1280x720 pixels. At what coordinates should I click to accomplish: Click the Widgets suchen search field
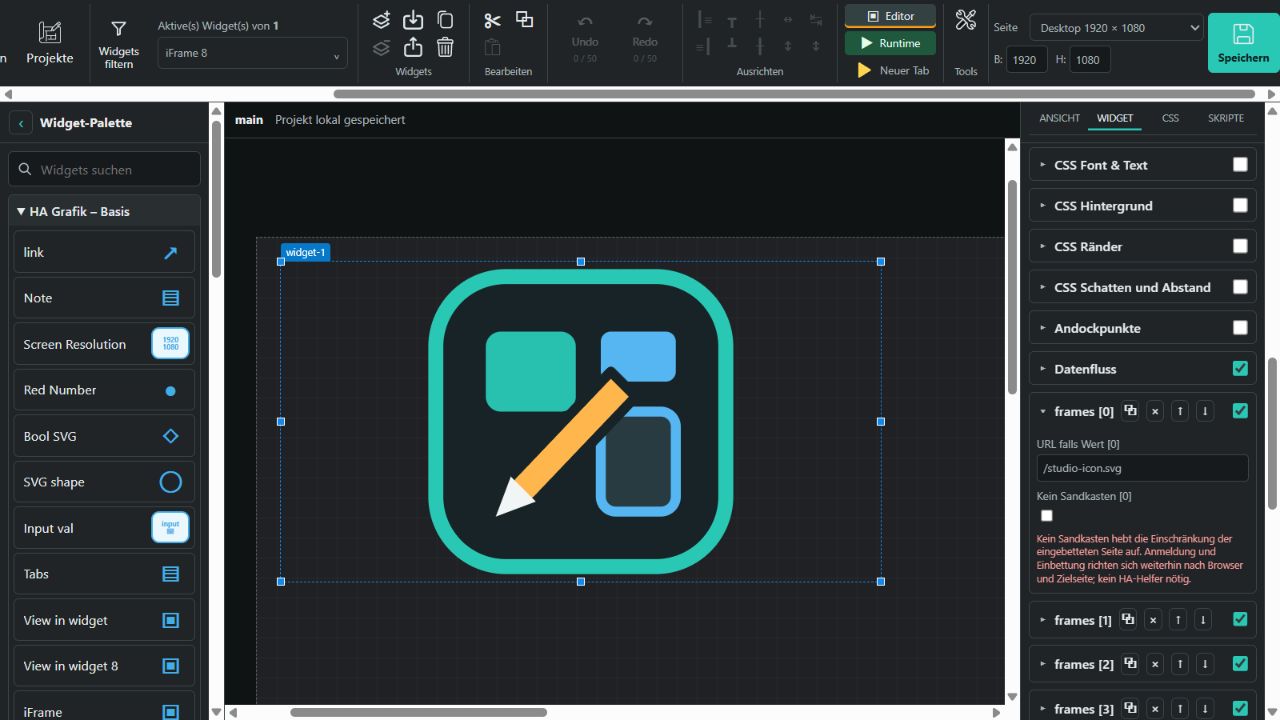[x=104, y=169]
